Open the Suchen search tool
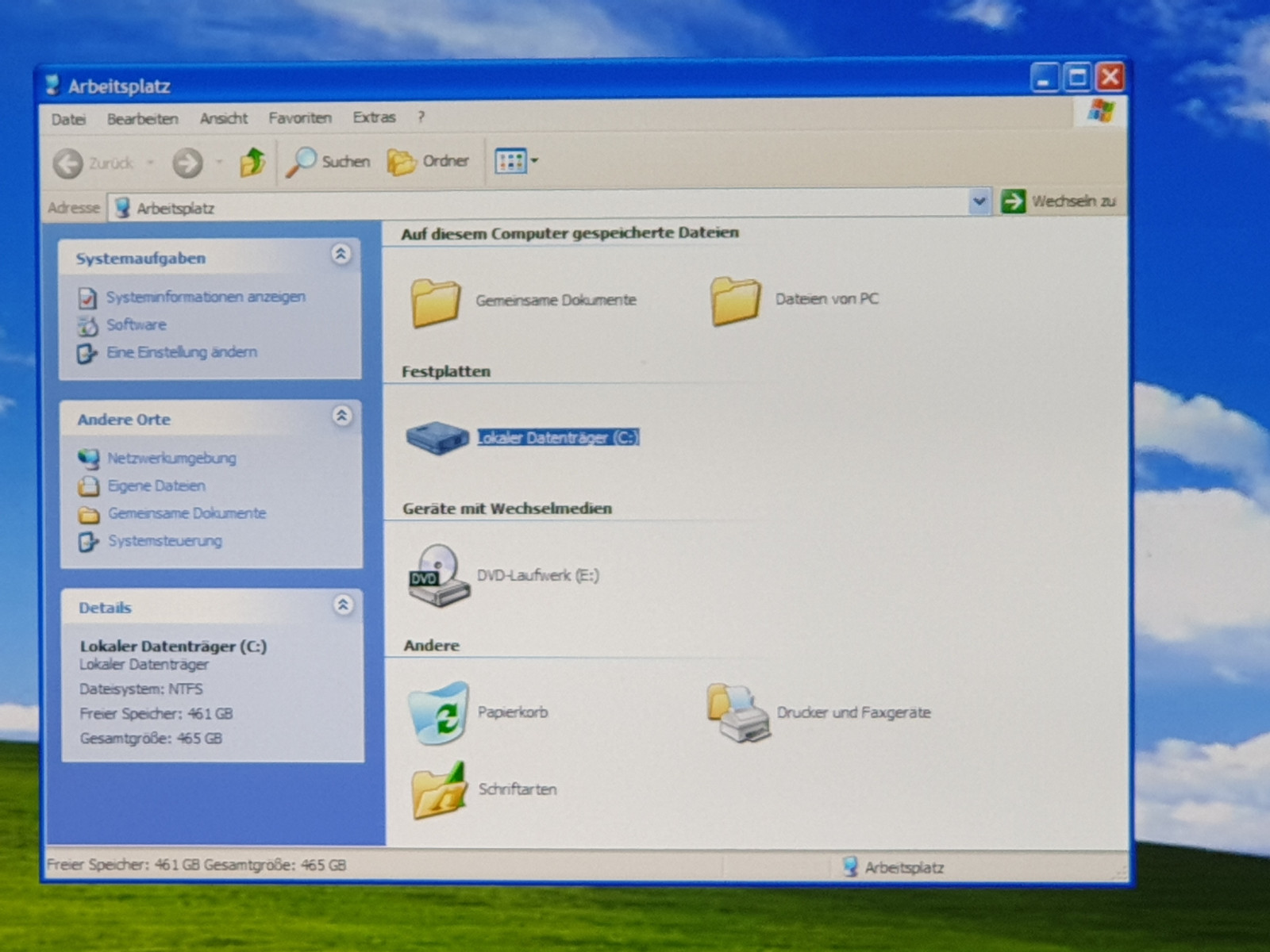The width and height of the screenshot is (1270, 952). coord(329,162)
